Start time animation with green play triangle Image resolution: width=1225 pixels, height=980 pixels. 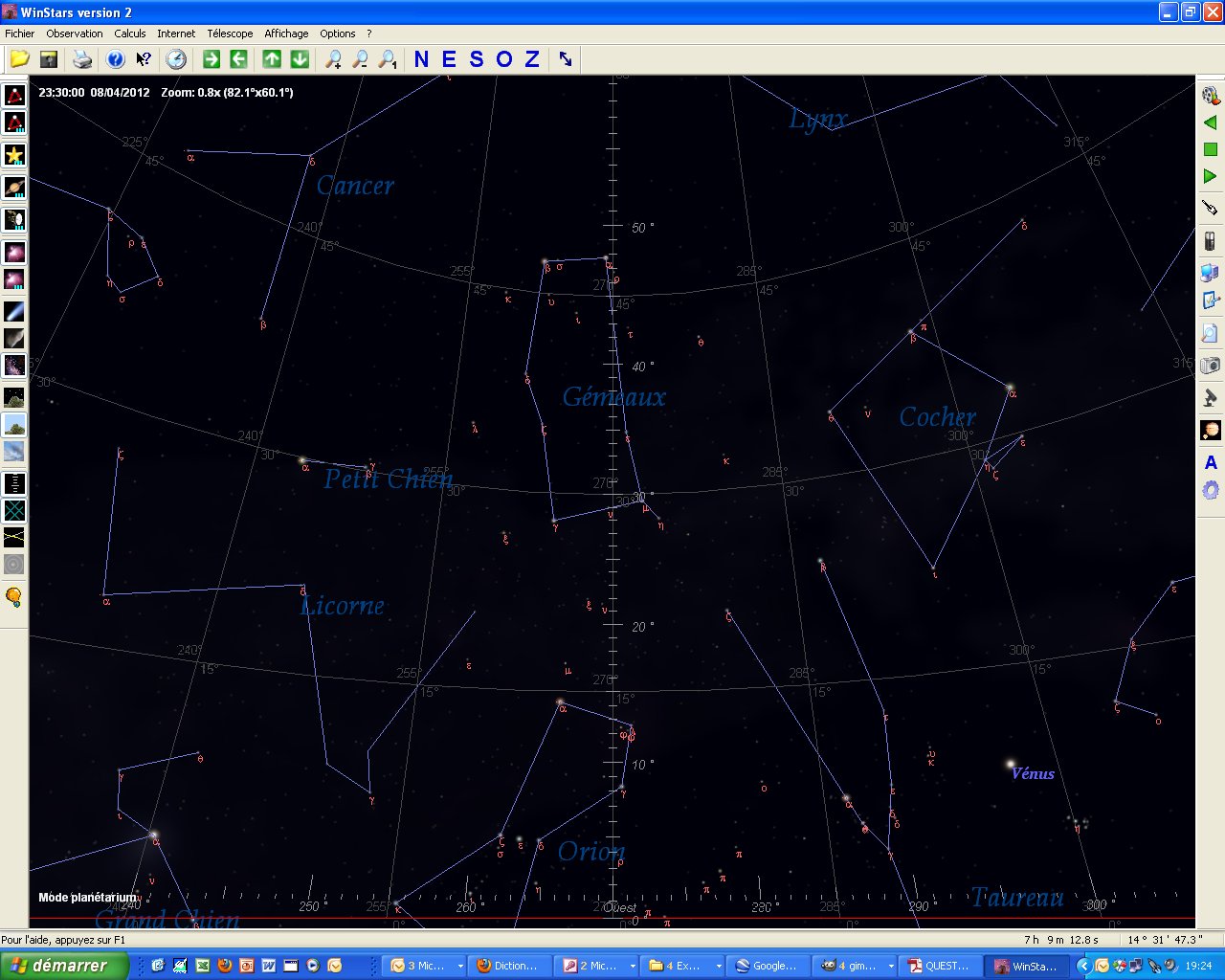point(1210,176)
